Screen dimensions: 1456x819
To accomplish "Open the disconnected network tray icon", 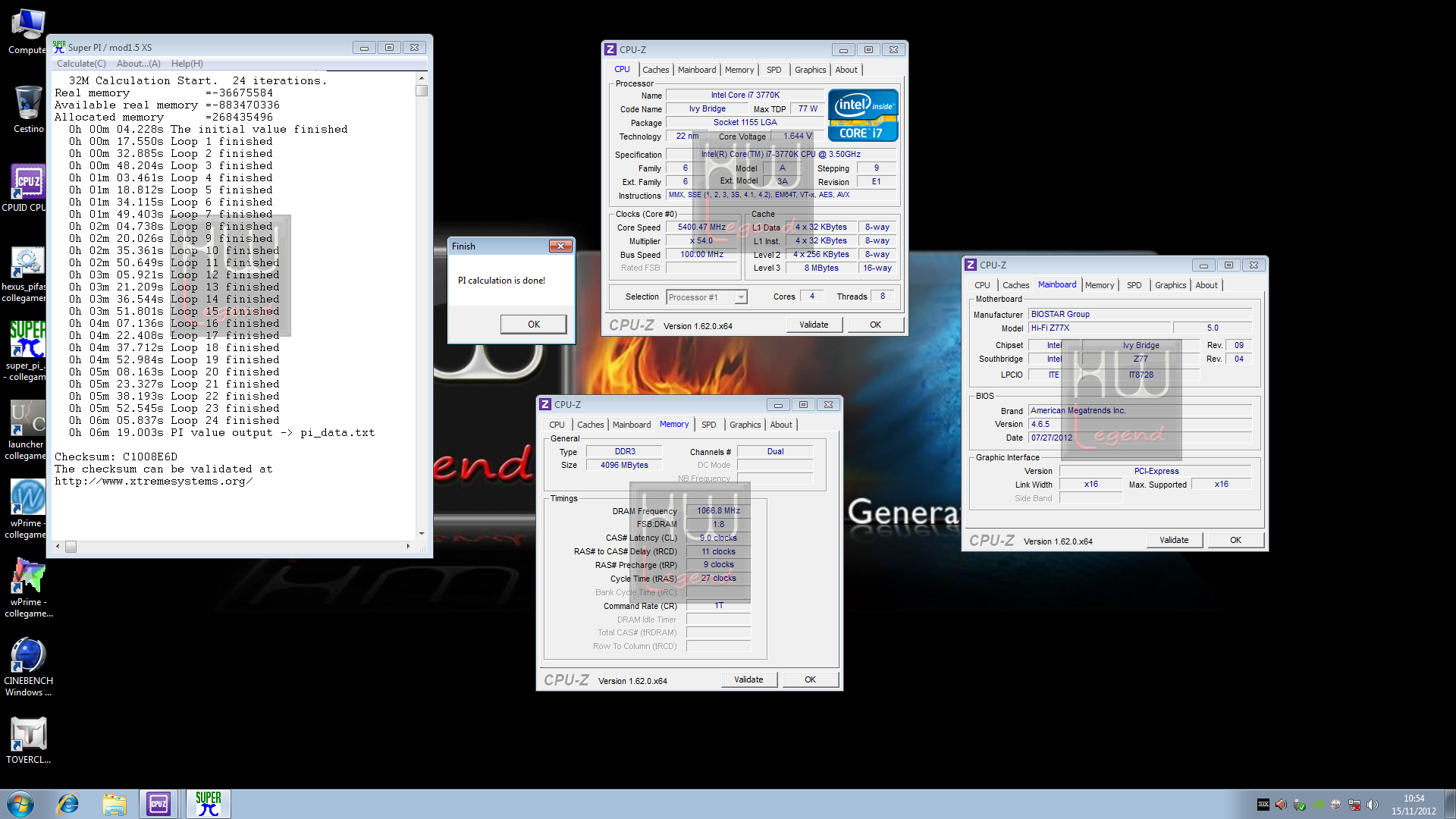I will coord(1354,805).
